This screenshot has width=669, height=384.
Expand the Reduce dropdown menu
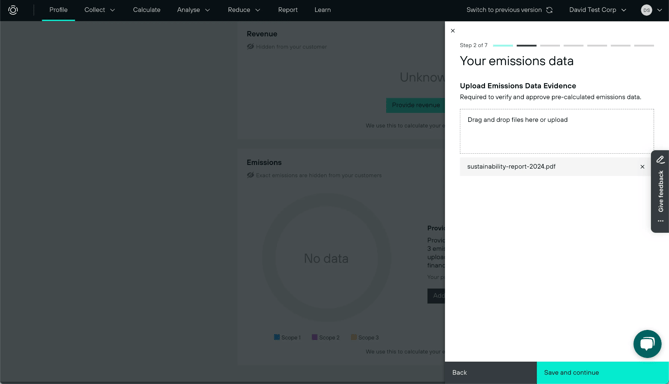[x=244, y=10]
